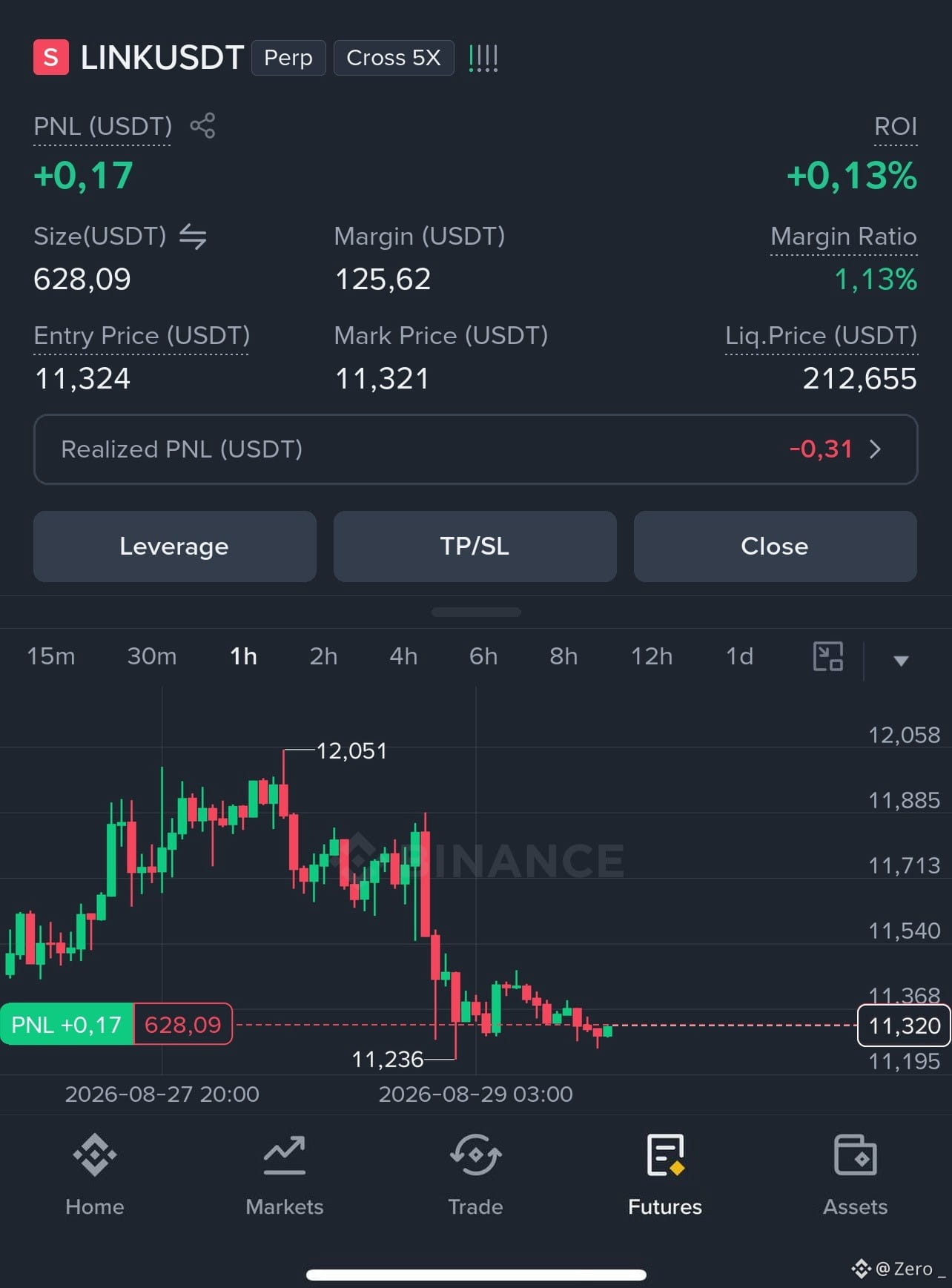This screenshot has height=1288, width=952.
Task: Switch Size unit with swap arrows icon
Action: click(193, 237)
